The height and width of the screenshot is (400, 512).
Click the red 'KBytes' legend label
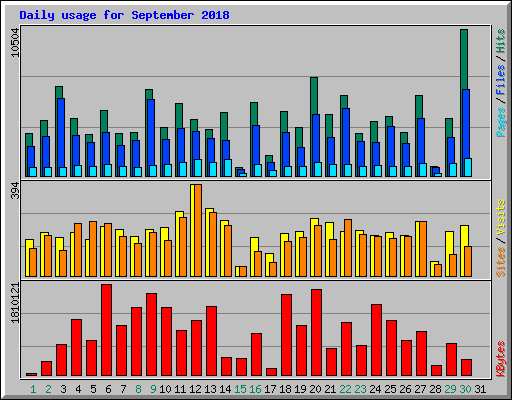tap(501, 359)
